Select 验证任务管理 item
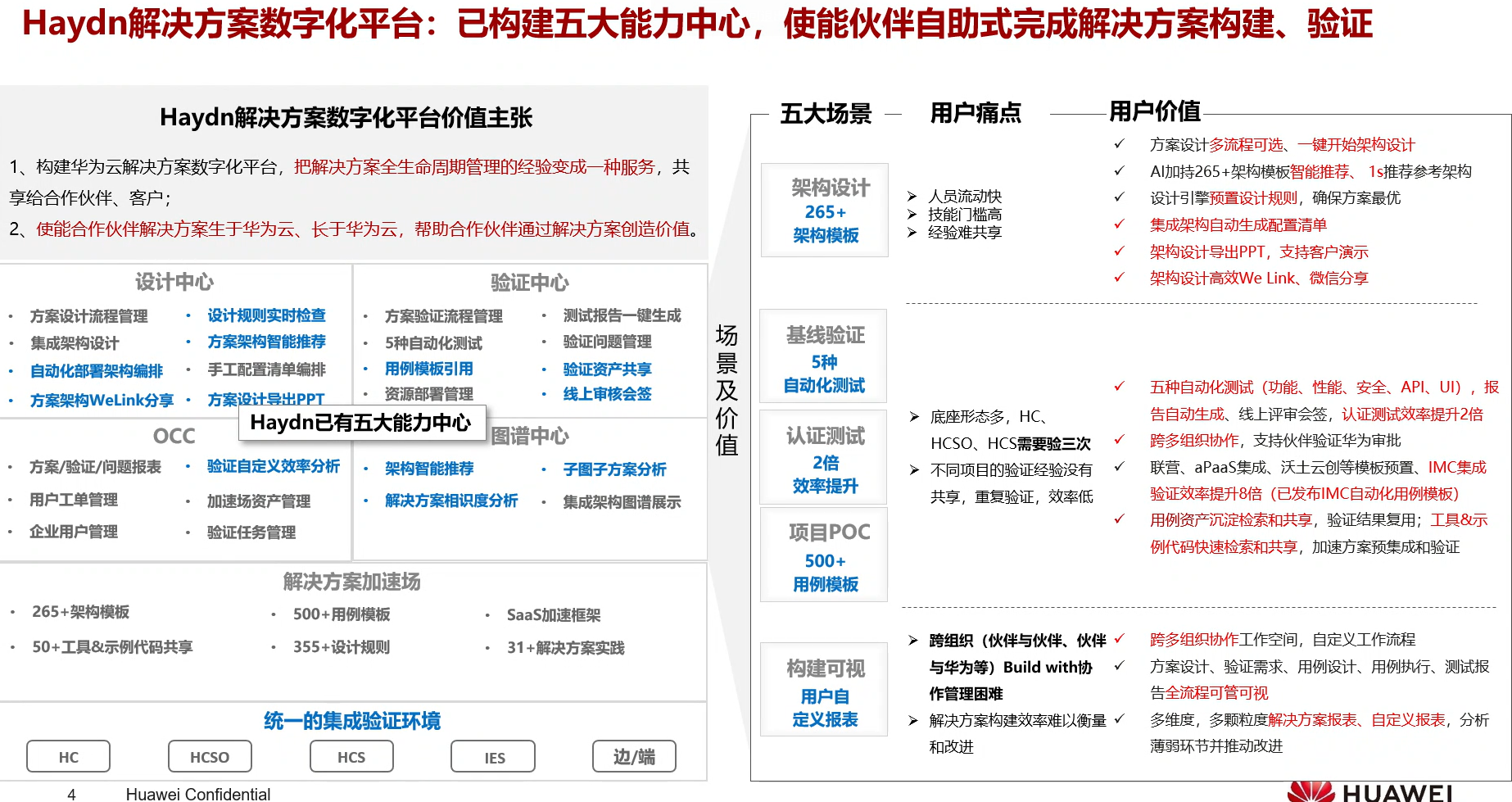This screenshot has width=1512, height=802. [251, 532]
